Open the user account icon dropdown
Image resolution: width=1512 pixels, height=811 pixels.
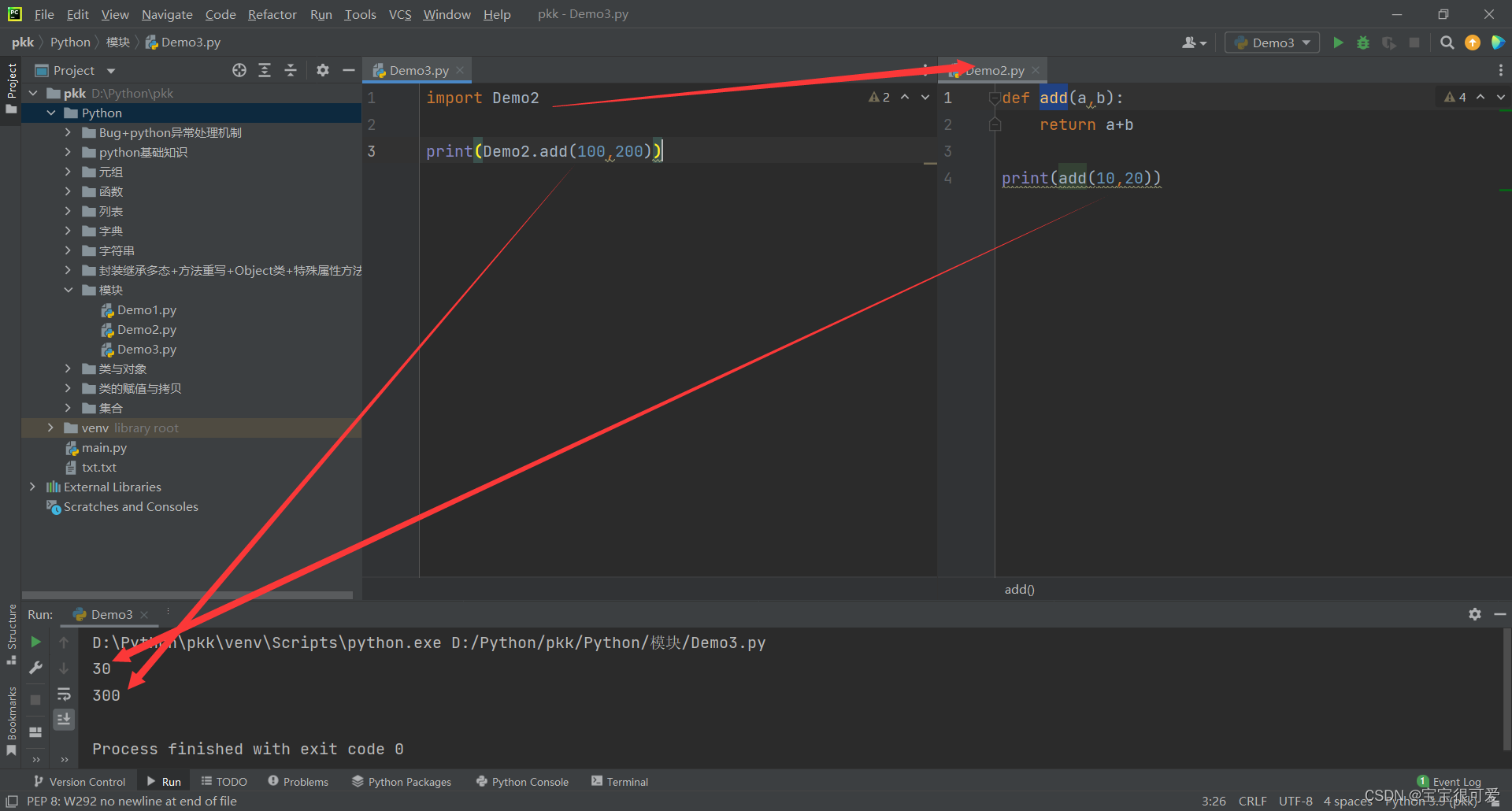pos(1194,43)
